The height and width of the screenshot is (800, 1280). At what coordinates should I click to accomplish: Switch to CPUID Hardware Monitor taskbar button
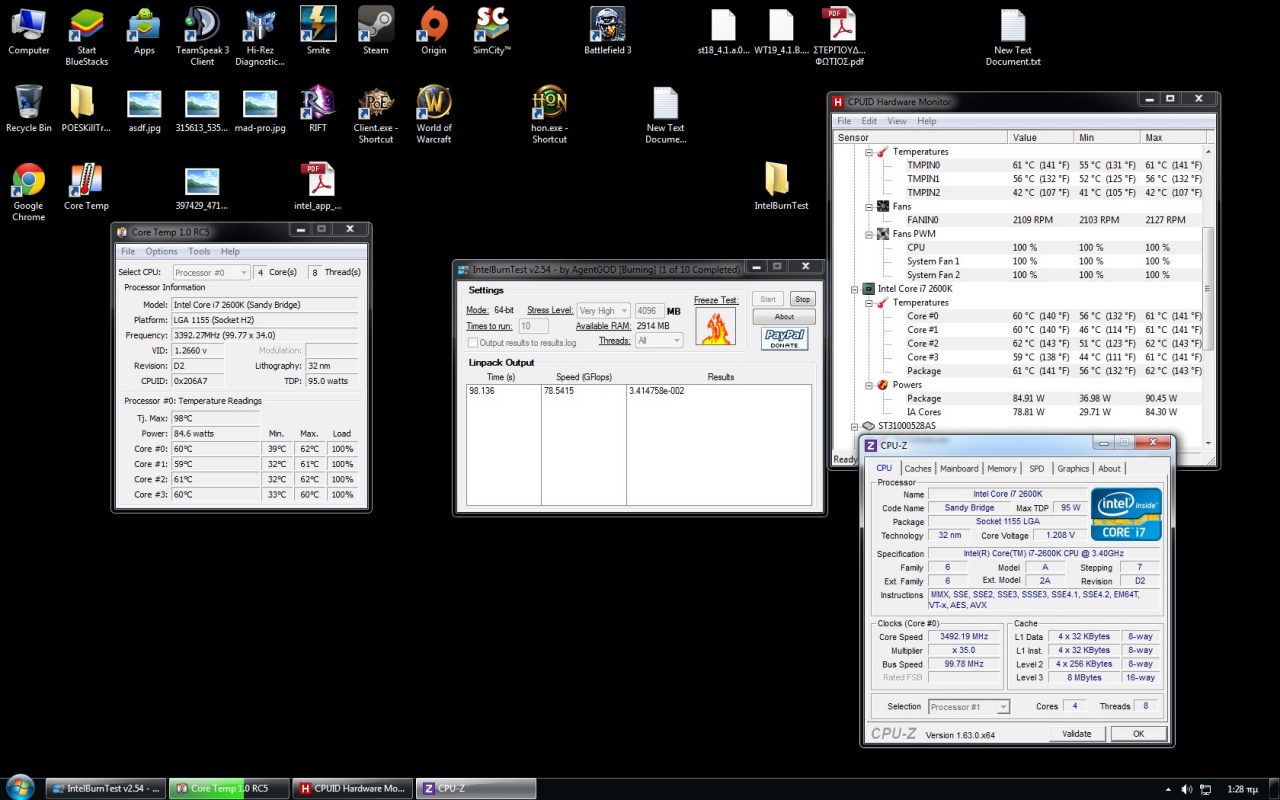point(353,788)
